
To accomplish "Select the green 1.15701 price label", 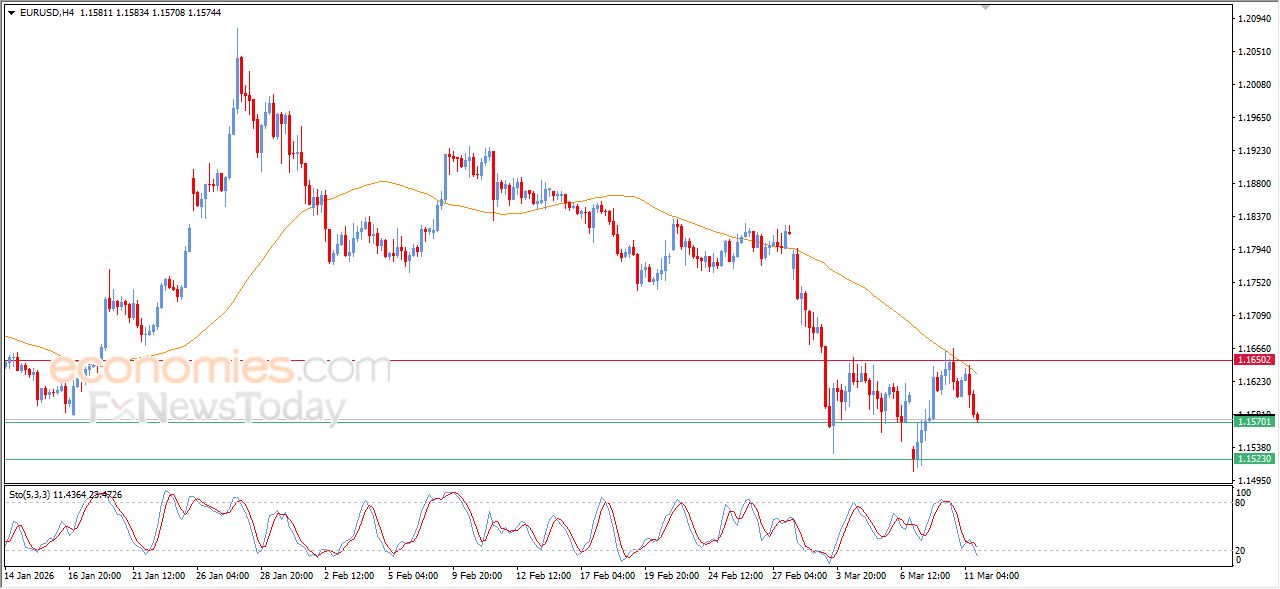I will tap(1254, 422).
